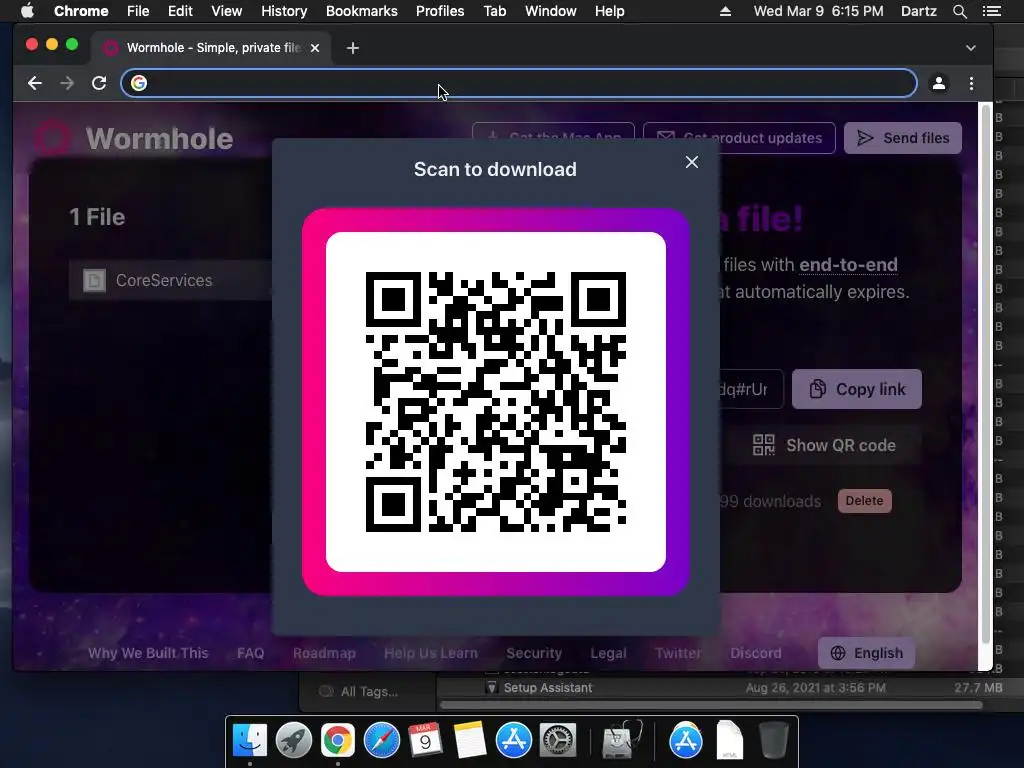Close the Wormhole tab
The image size is (1024, 768).
(x=315, y=48)
